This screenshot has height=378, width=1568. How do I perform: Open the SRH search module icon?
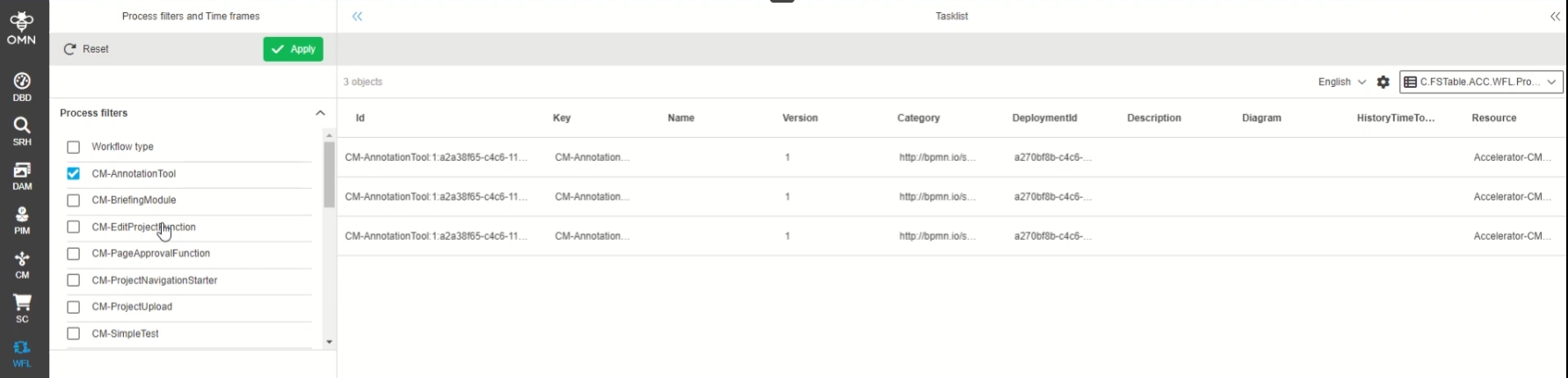(x=22, y=130)
